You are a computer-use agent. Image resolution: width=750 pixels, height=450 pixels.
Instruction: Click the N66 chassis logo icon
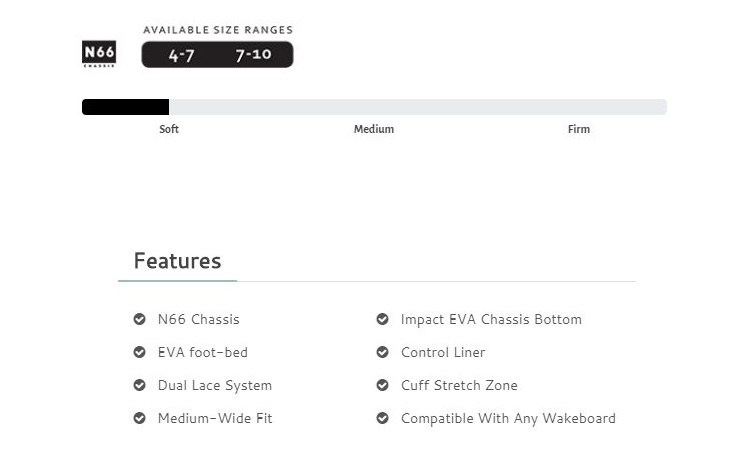[99, 54]
